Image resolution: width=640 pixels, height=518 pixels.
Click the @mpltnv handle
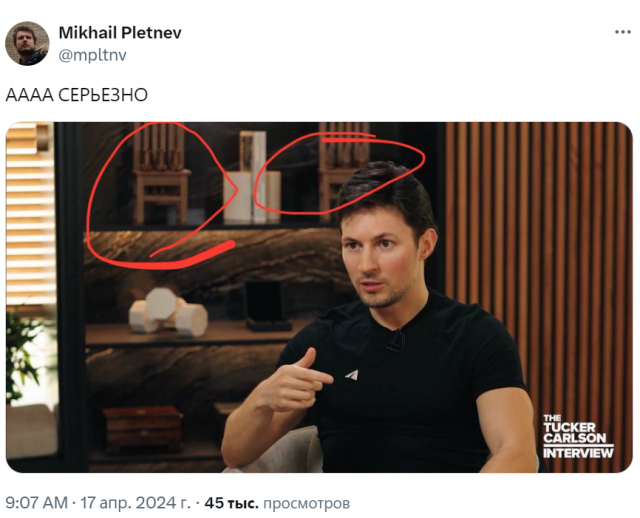pyautogui.click(x=93, y=55)
